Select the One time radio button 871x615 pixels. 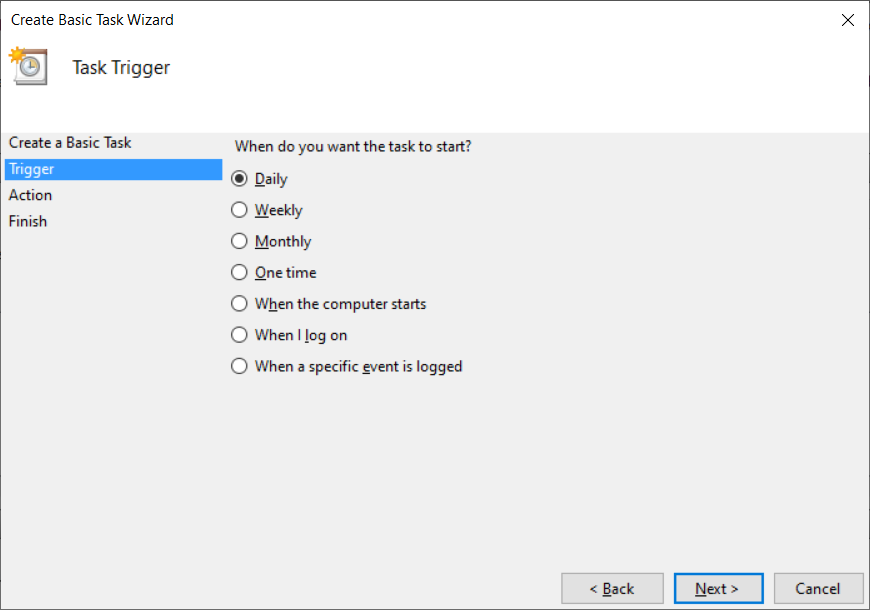(x=239, y=272)
